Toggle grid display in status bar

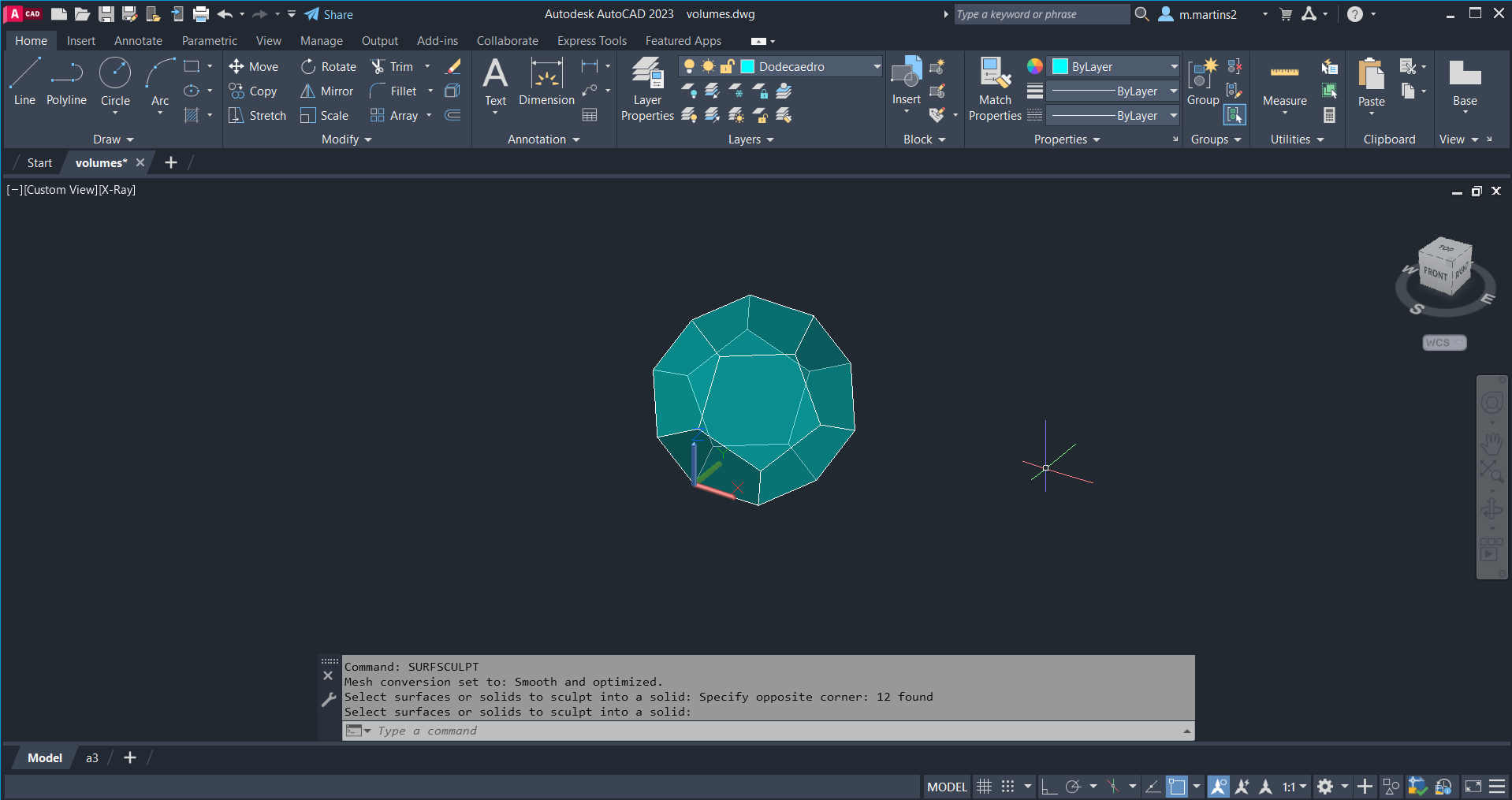(x=985, y=787)
